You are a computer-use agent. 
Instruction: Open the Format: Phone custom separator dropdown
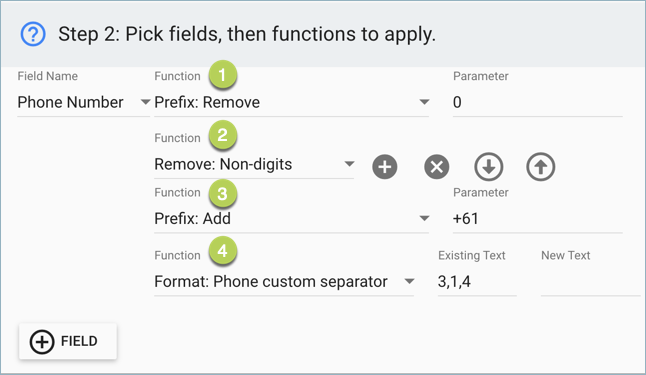coord(284,281)
